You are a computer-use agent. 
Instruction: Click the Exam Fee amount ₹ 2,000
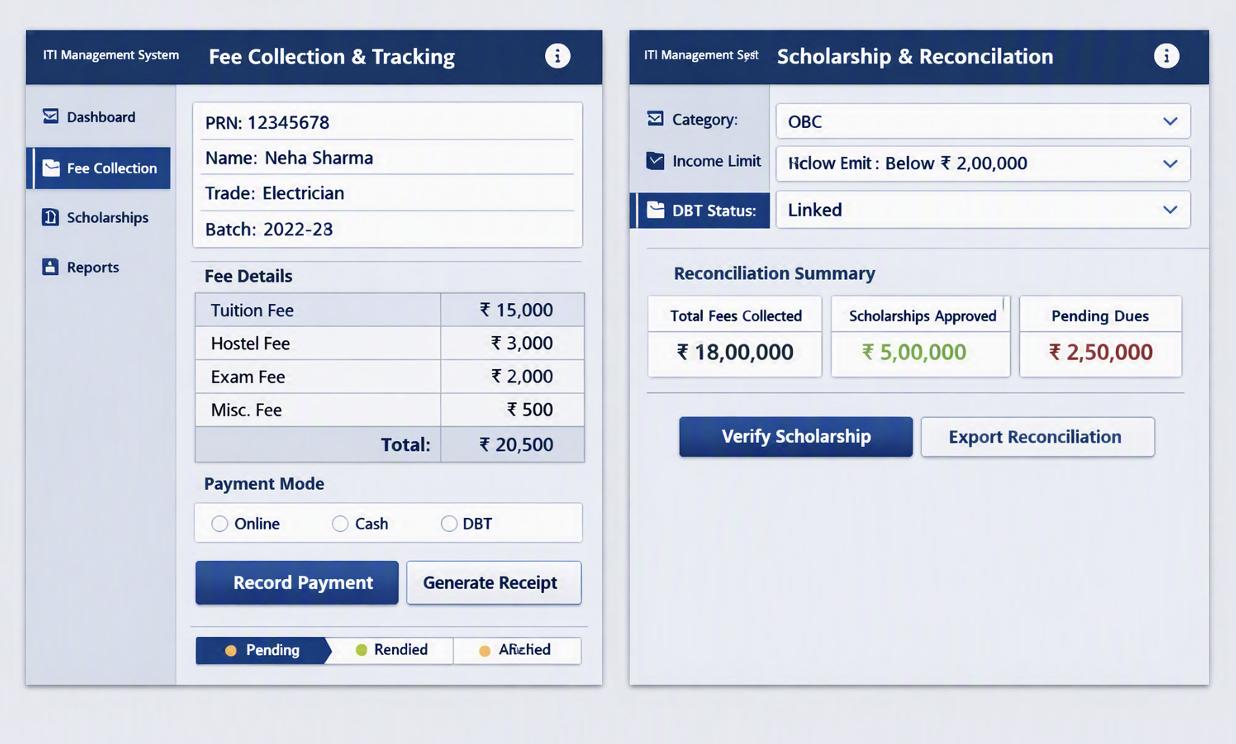(522, 376)
